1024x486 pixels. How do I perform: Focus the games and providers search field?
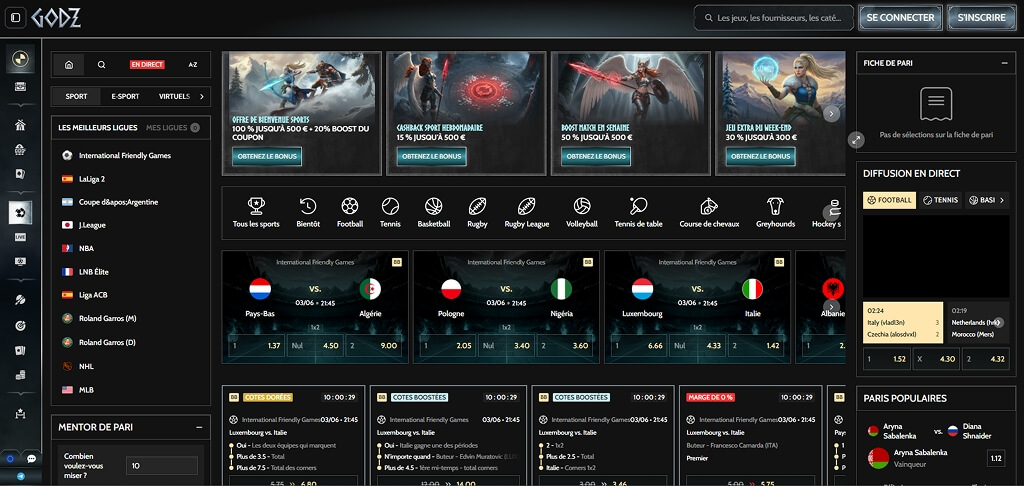pyautogui.click(x=774, y=18)
